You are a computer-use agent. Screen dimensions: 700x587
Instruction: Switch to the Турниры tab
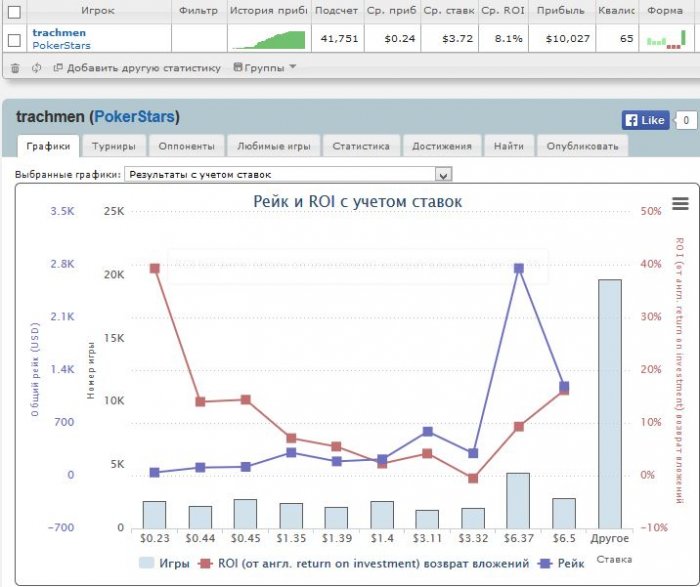click(x=114, y=146)
